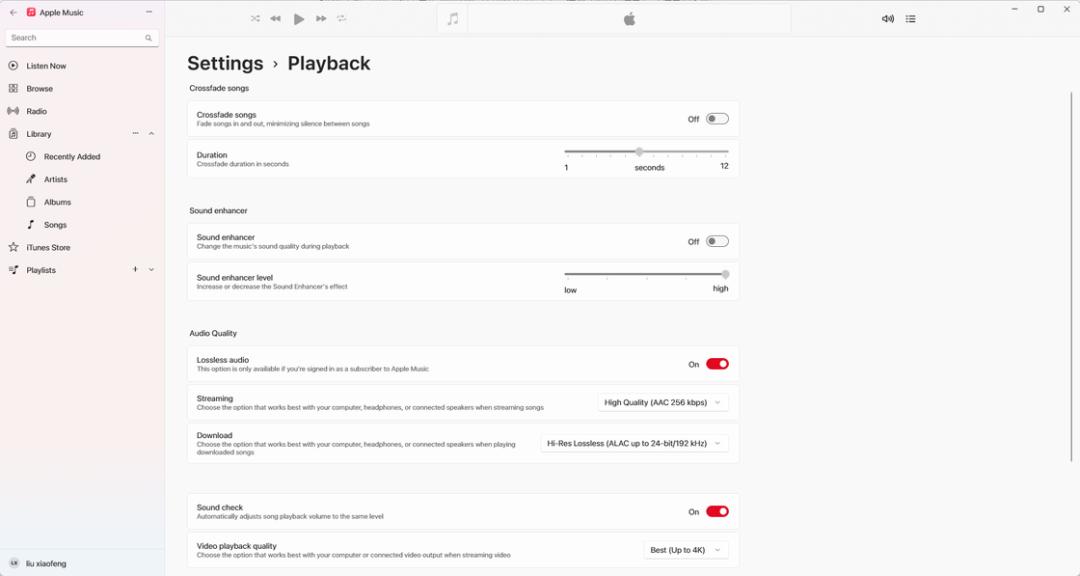Open the Download quality dropdown

pyautogui.click(x=634, y=444)
